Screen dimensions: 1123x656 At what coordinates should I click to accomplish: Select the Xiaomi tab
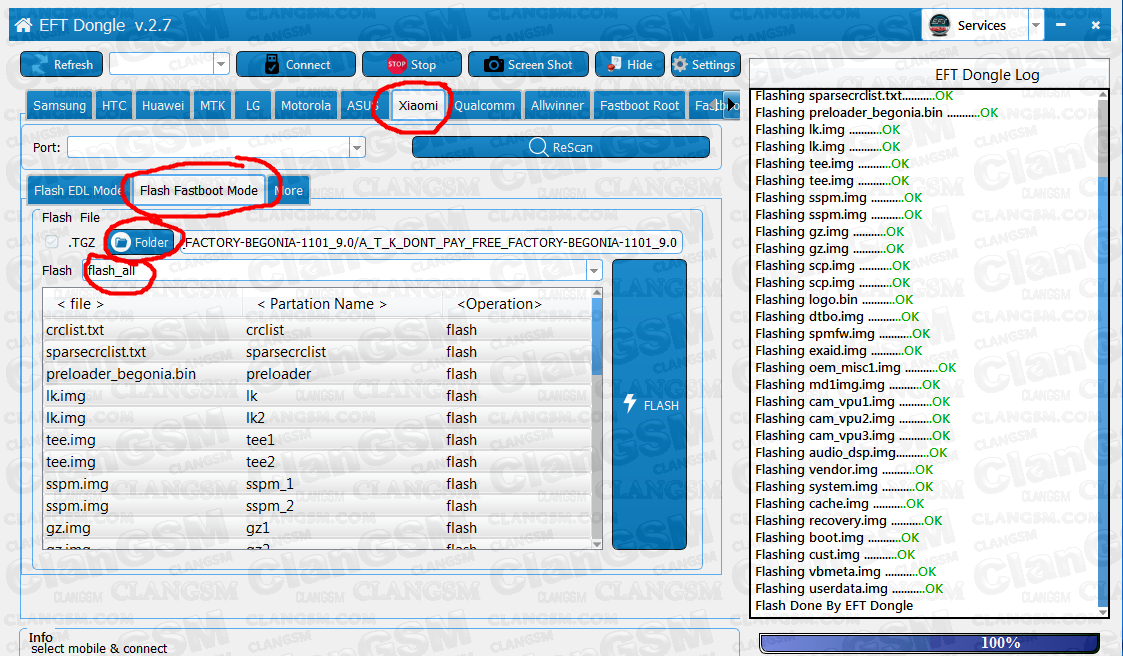point(418,106)
